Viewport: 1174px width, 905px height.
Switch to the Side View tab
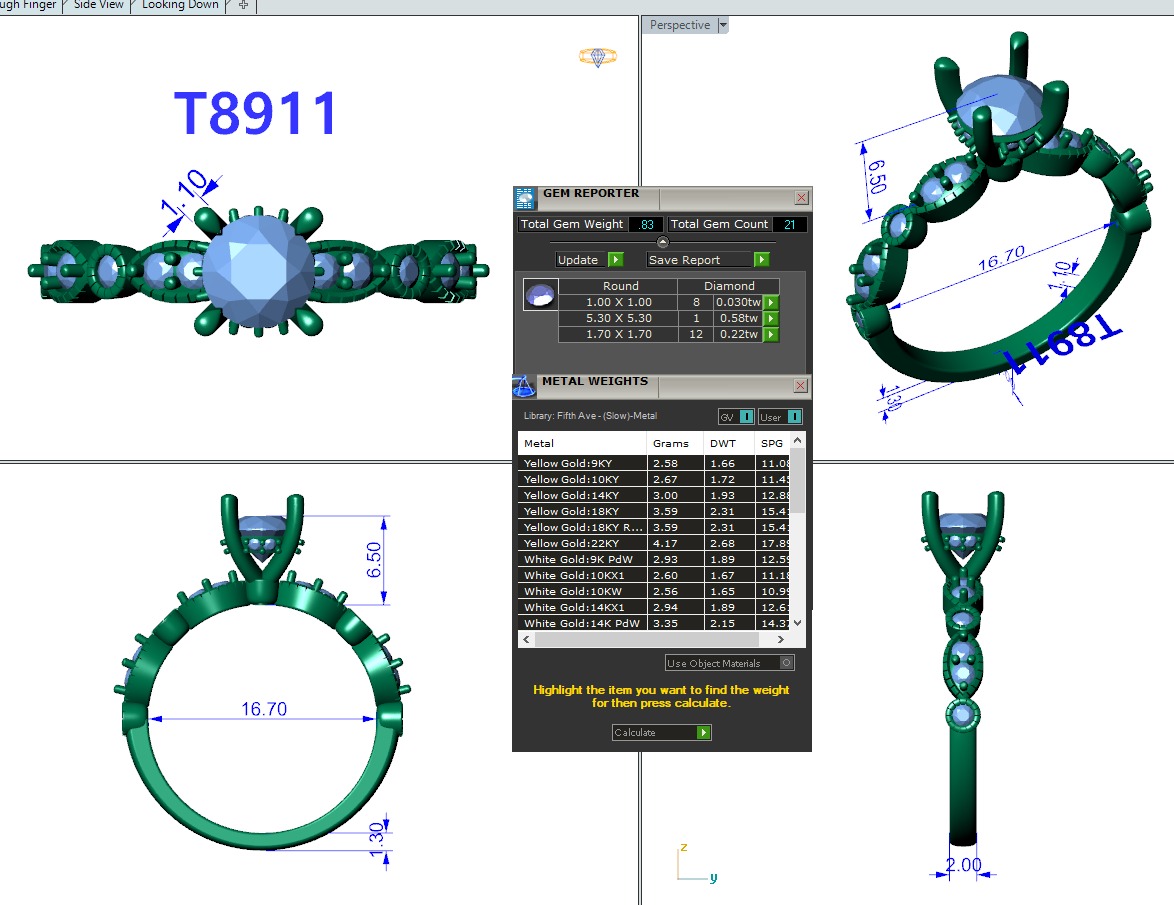(x=99, y=5)
